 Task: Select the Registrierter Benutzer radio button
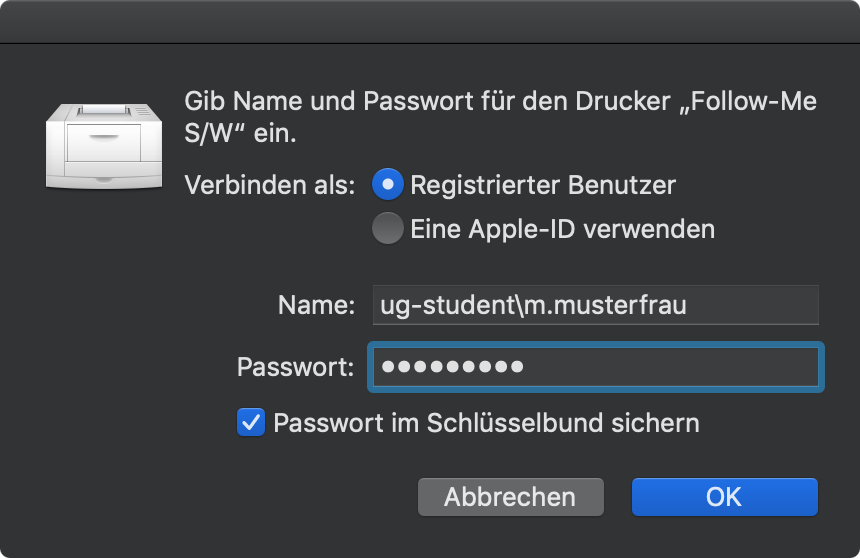388,184
